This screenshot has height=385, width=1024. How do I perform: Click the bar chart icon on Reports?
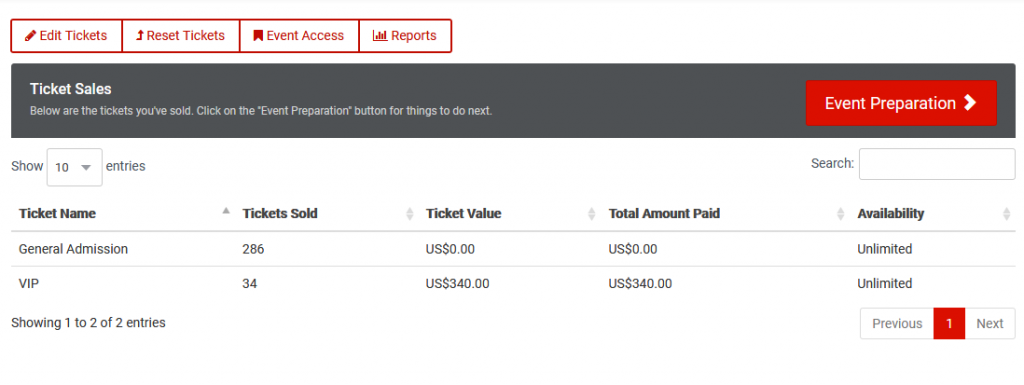coord(380,36)
